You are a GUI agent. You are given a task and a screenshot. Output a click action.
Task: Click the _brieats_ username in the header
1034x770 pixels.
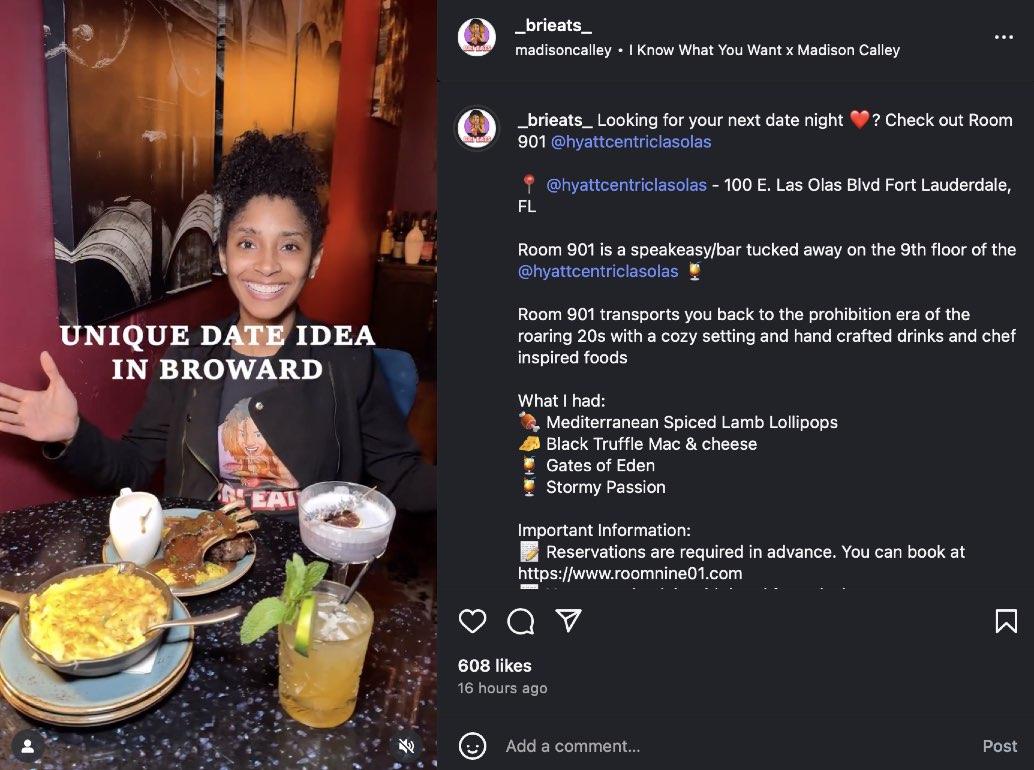click(553, 25)
